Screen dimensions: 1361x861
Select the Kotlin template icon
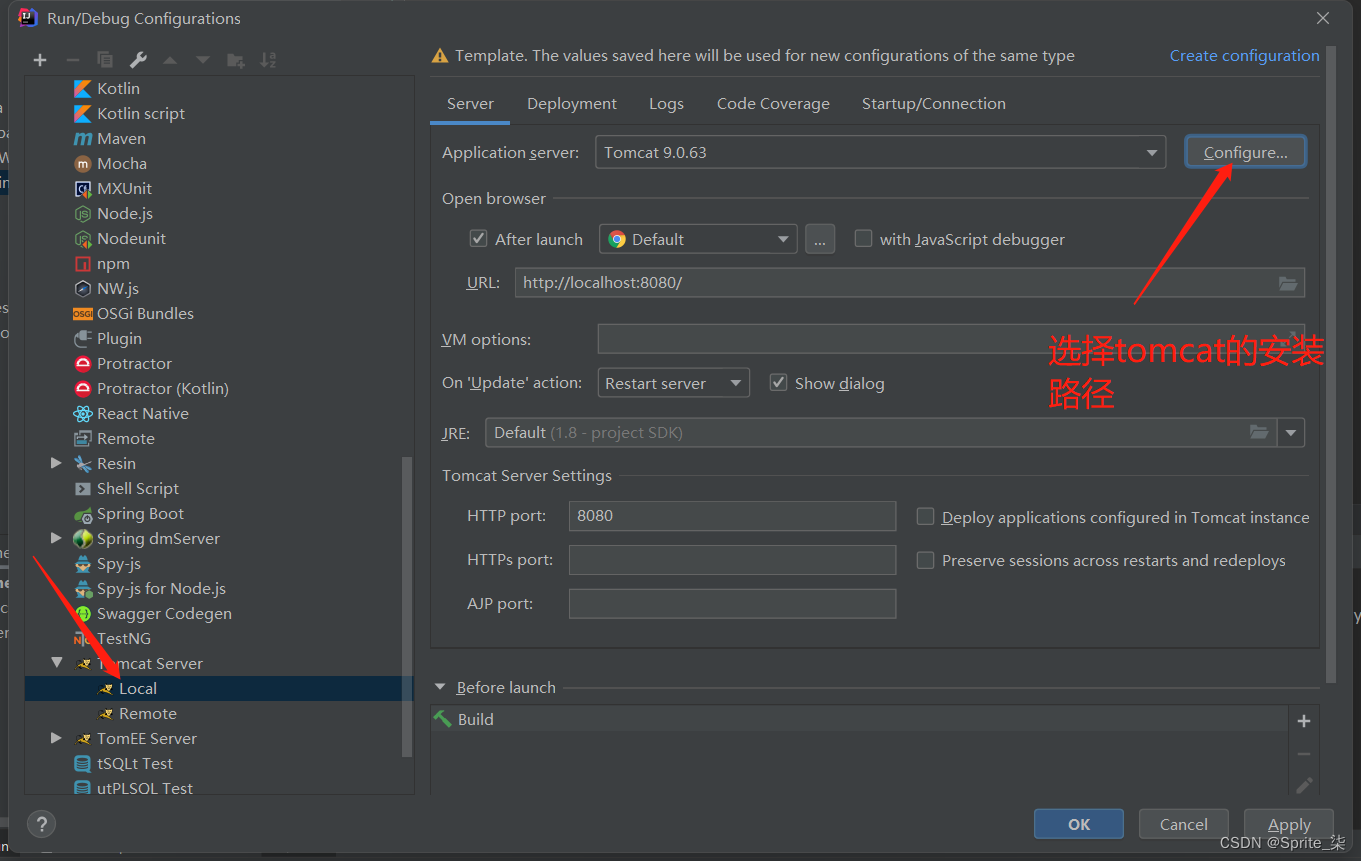pyautogui.click(x=83, y=89)
